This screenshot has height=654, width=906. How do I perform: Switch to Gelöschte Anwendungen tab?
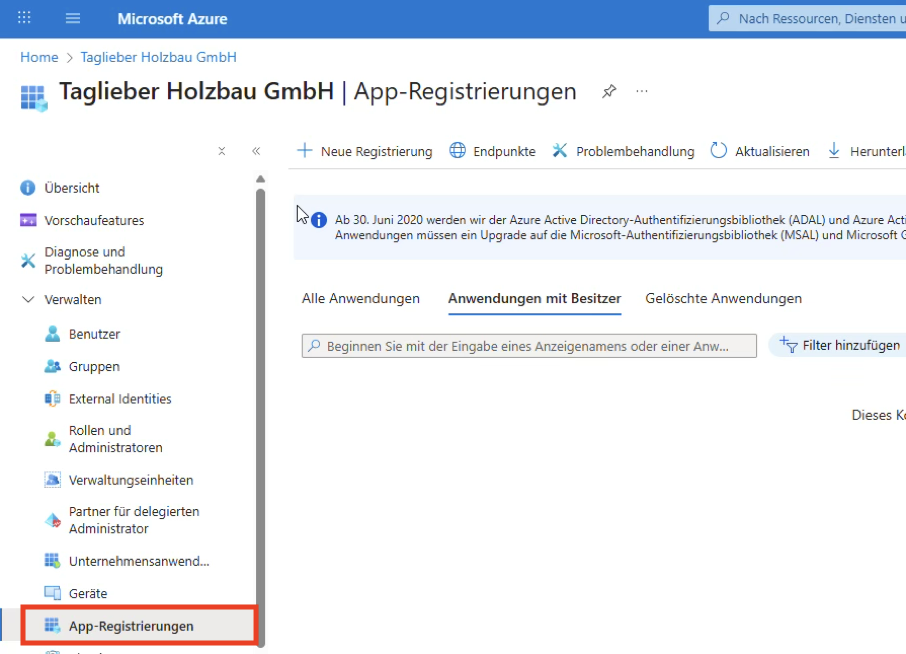[723, 298]
